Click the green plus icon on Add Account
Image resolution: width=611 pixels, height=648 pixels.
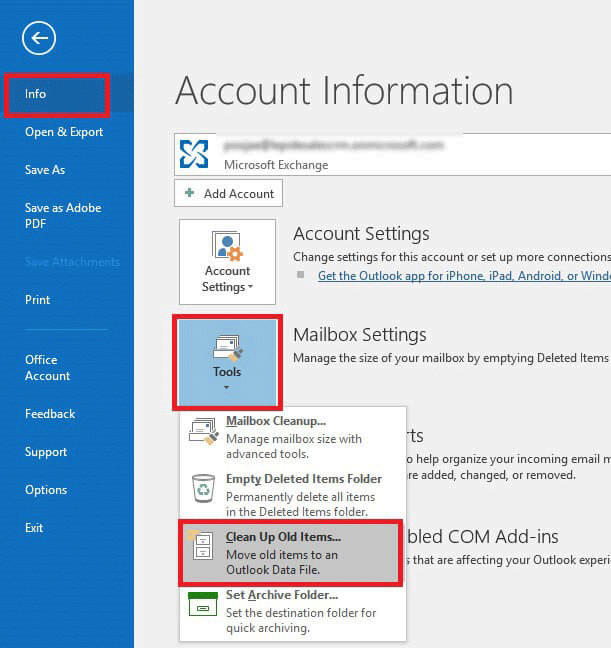189,193
